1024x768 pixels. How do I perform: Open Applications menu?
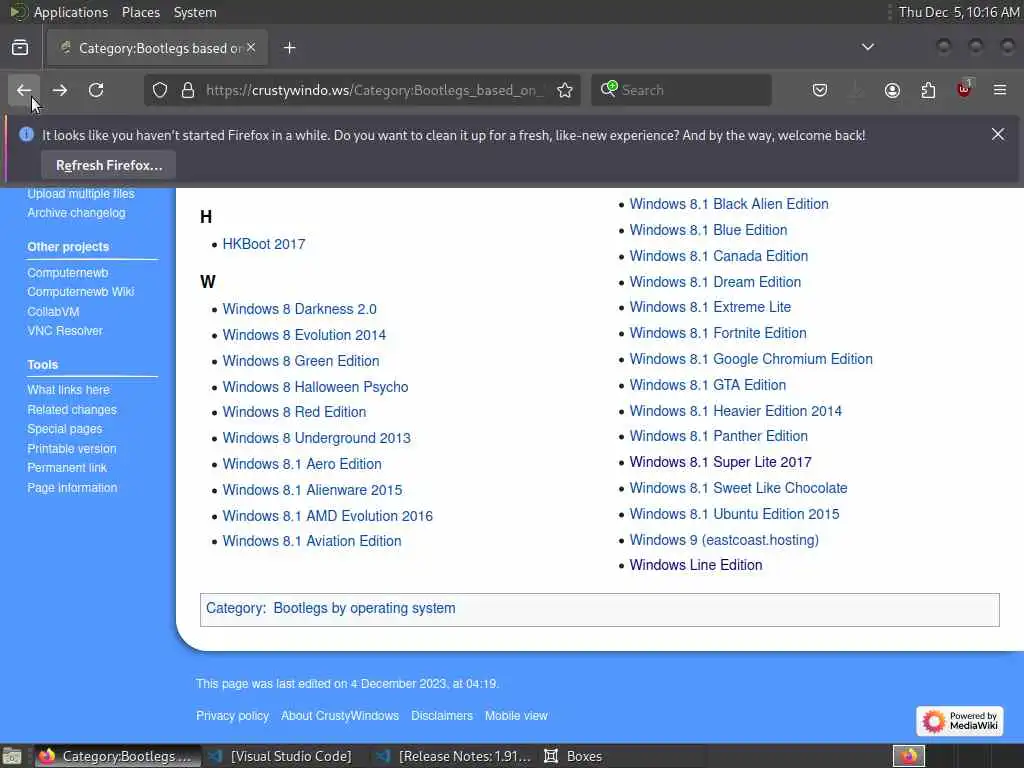point(71,12)
